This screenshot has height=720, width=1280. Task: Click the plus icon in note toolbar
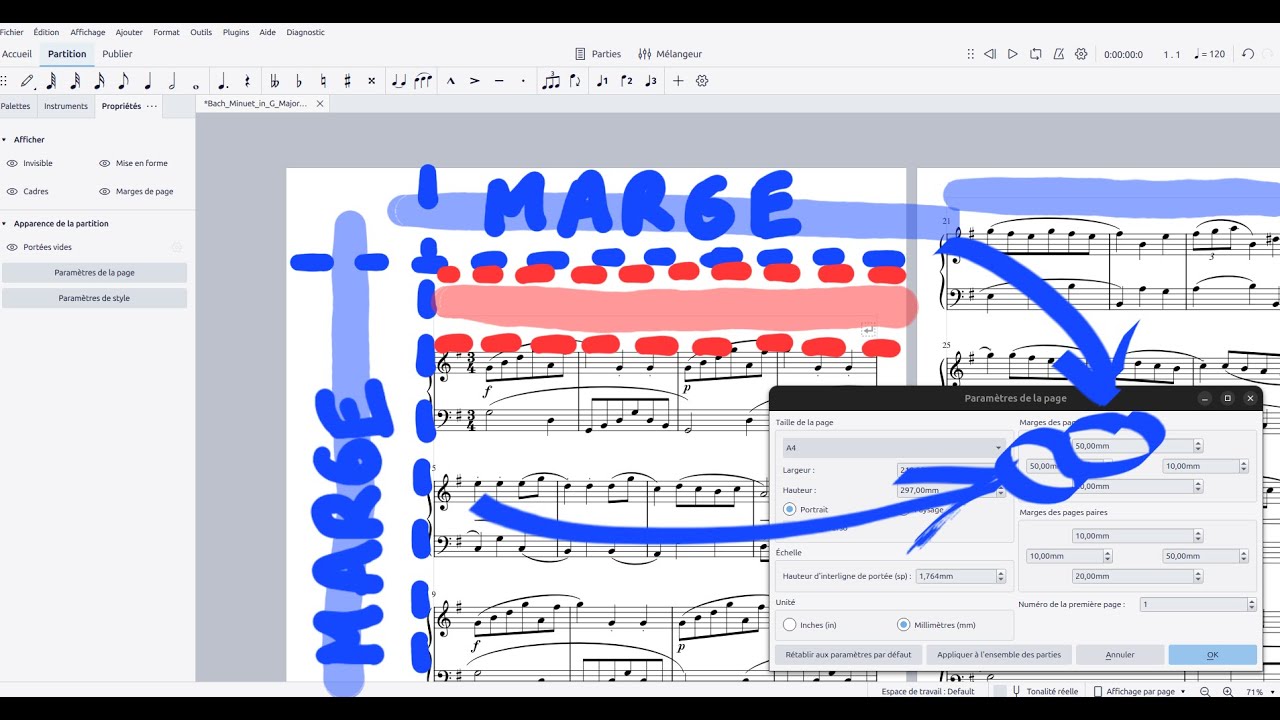click(678, 81)
